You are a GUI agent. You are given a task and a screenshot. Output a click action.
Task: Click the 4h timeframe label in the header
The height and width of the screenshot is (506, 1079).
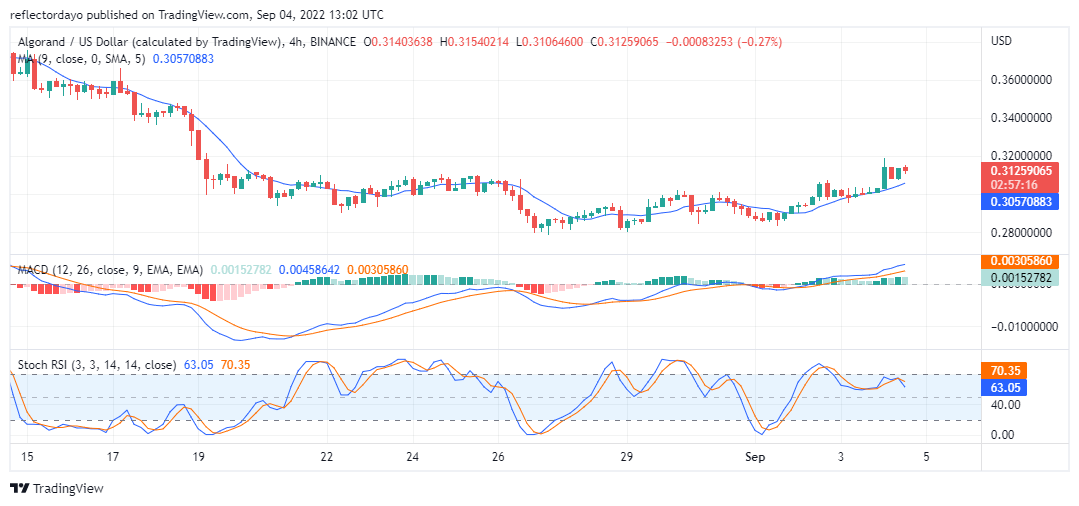(x=297, y=42)
